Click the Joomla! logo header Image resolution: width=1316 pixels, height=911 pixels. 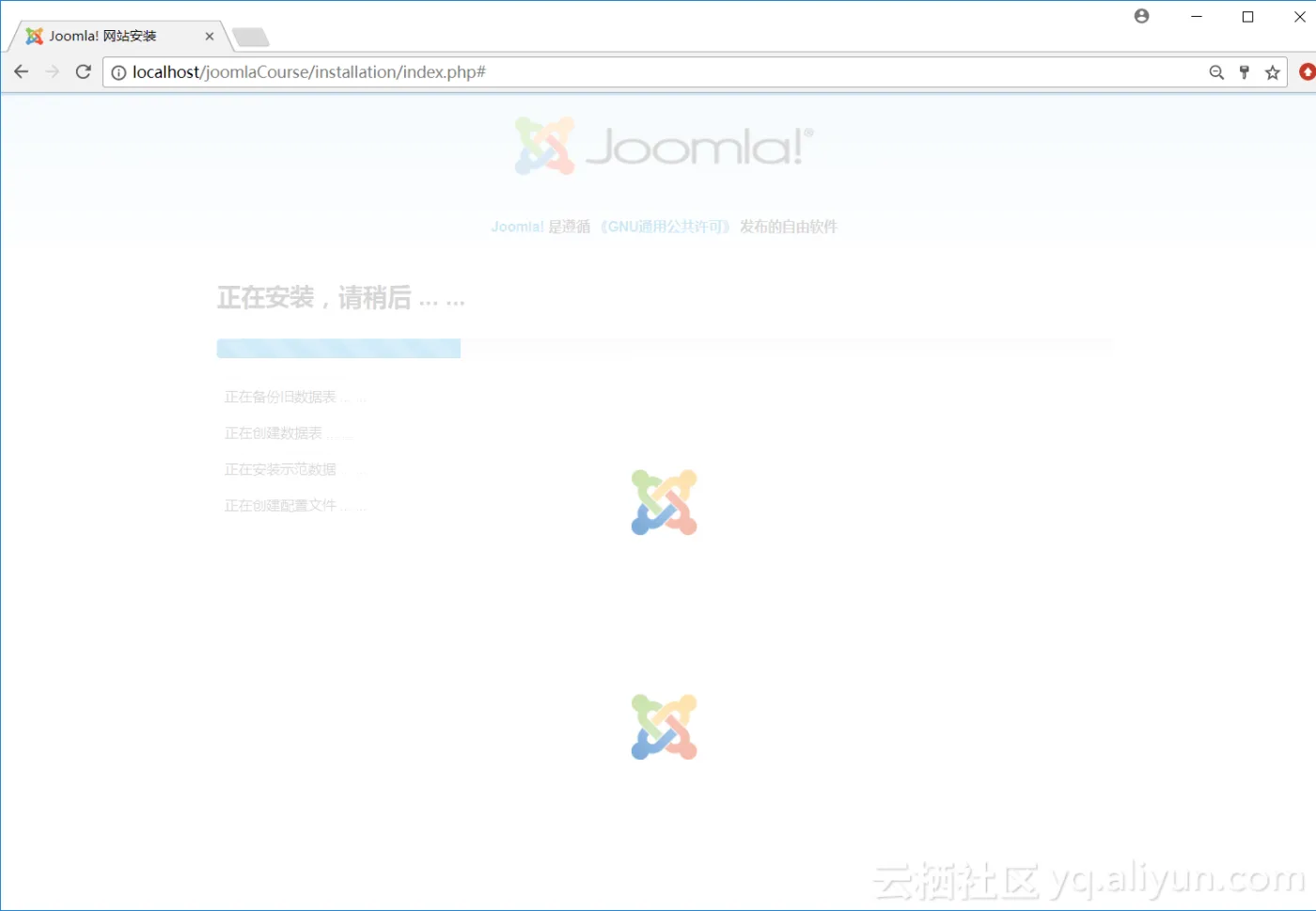click(x=664, y=146)
